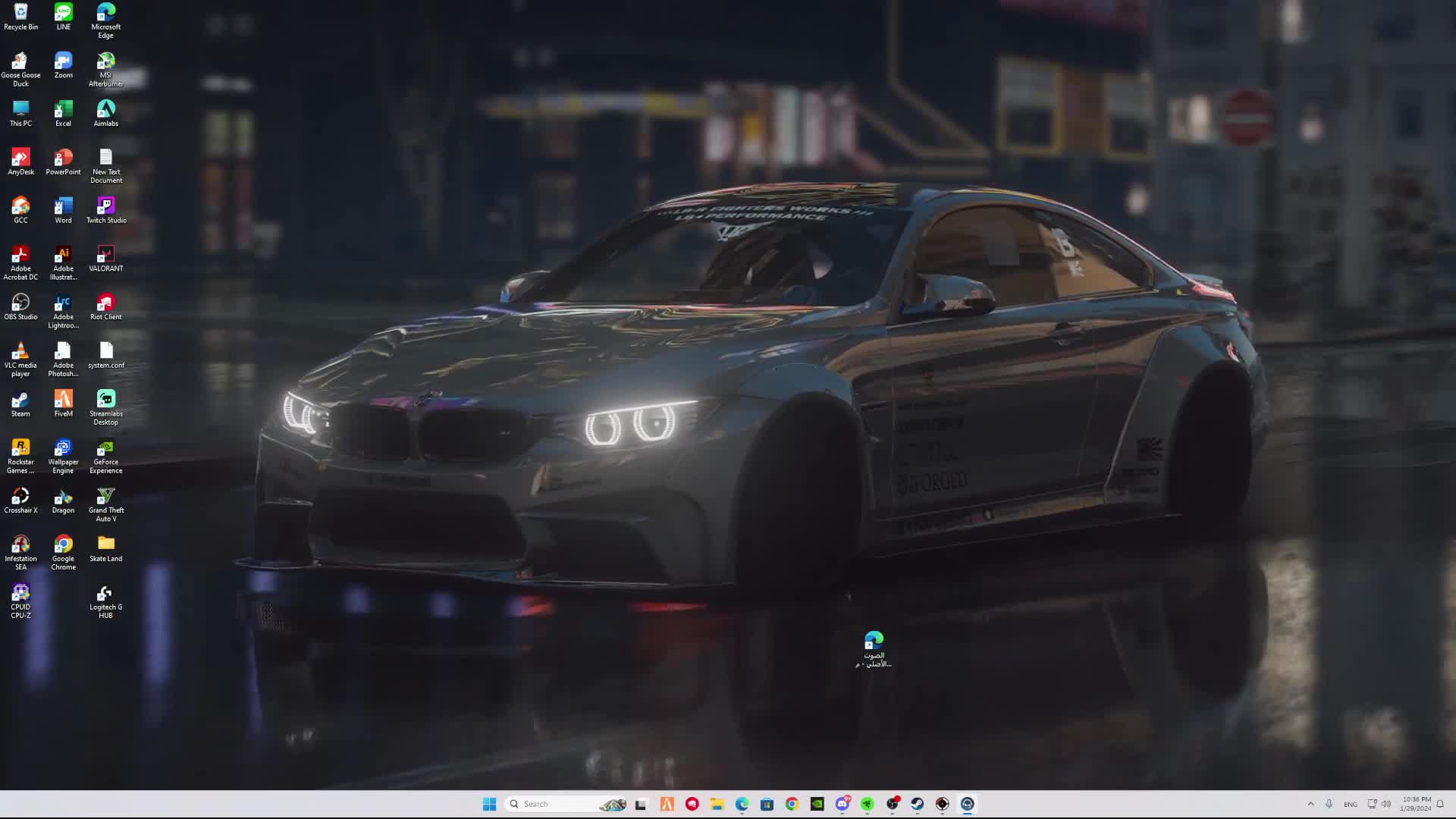
Task: Select the Rockstar Games launcher shortcut
Action: tap(20, 457)
